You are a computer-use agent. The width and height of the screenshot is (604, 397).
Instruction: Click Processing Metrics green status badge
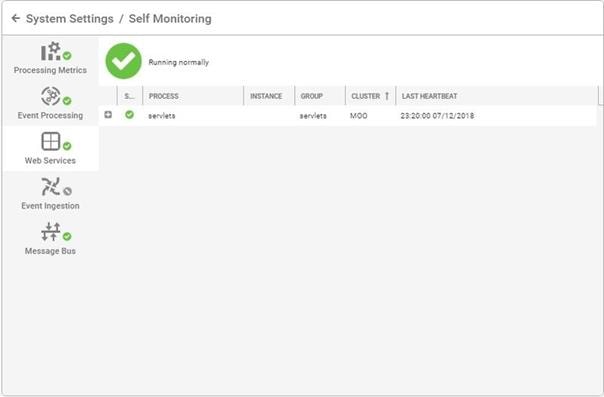tap(67, 56)
